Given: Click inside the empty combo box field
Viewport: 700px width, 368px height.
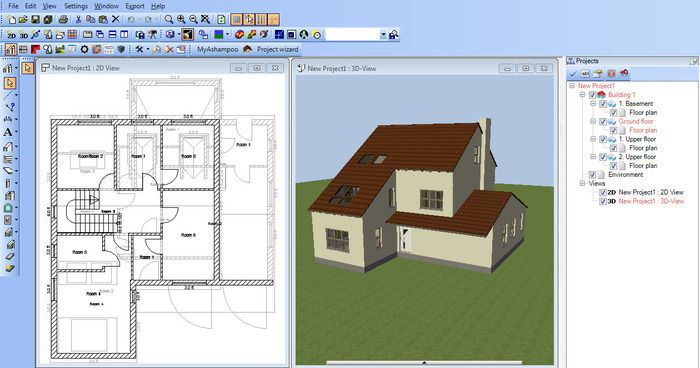Looking at the screenshot, I should pyautogui.click(x=352, y=35).
